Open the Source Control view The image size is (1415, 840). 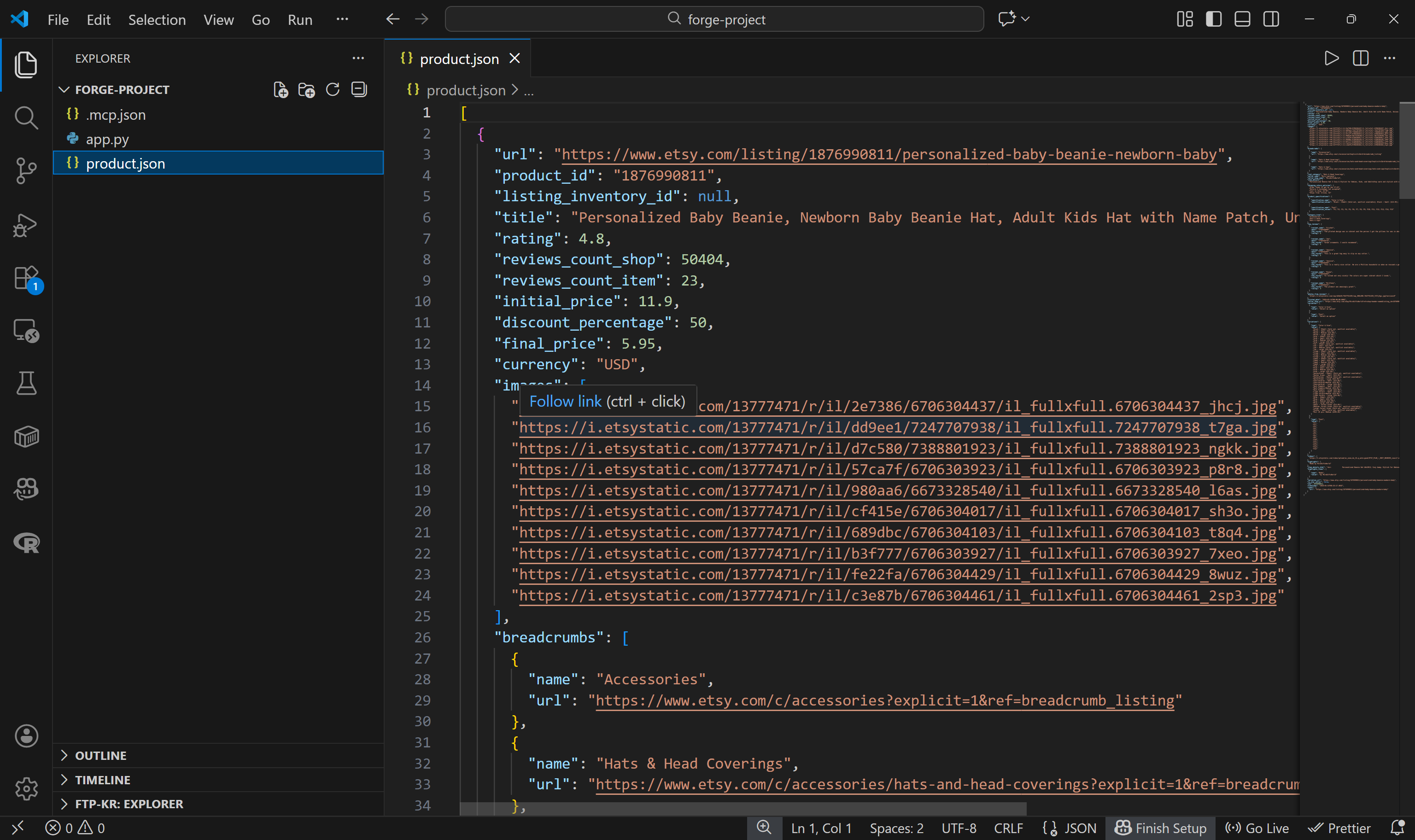pyautogui.click(x=26, y=170)
